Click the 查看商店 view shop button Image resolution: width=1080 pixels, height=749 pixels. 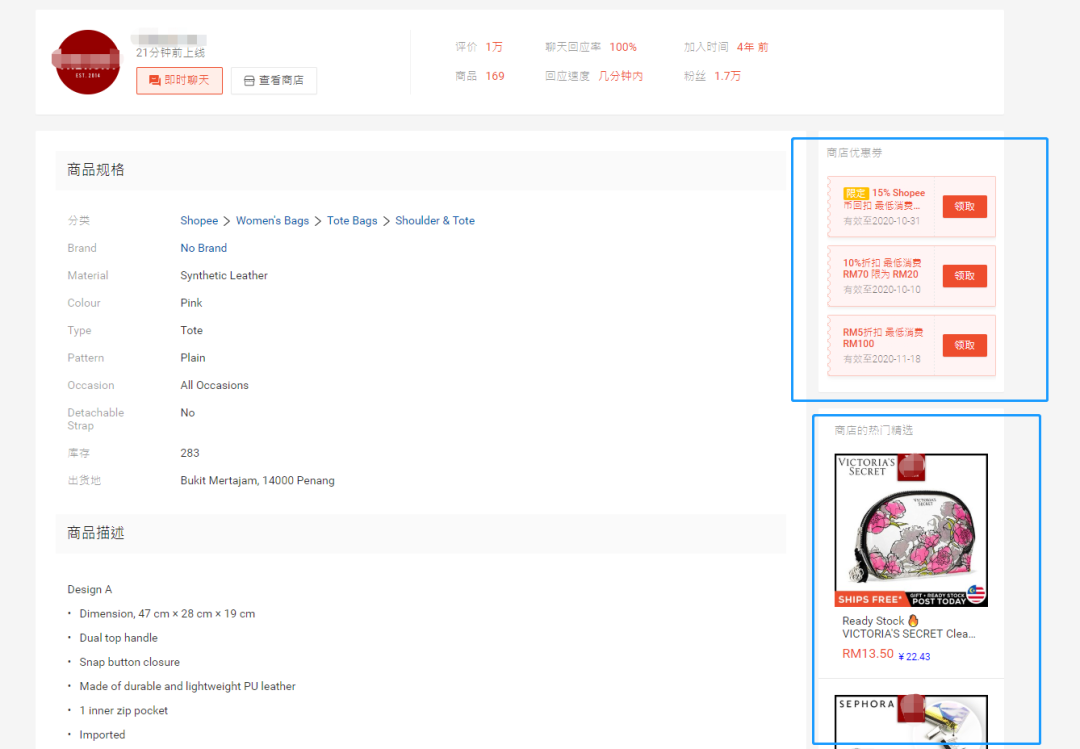pyautogui.click(x=273, y=81)
